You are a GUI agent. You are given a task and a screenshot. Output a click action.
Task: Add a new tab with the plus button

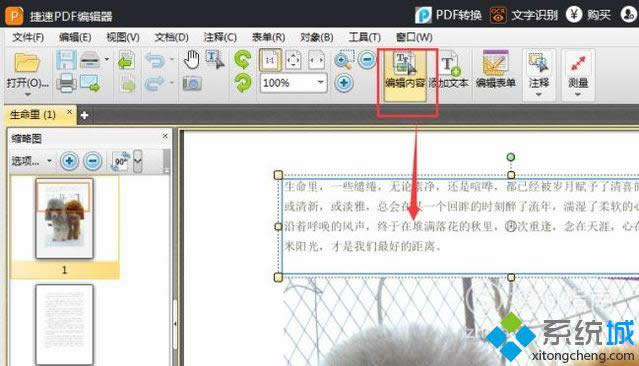[x=84, y=115]
